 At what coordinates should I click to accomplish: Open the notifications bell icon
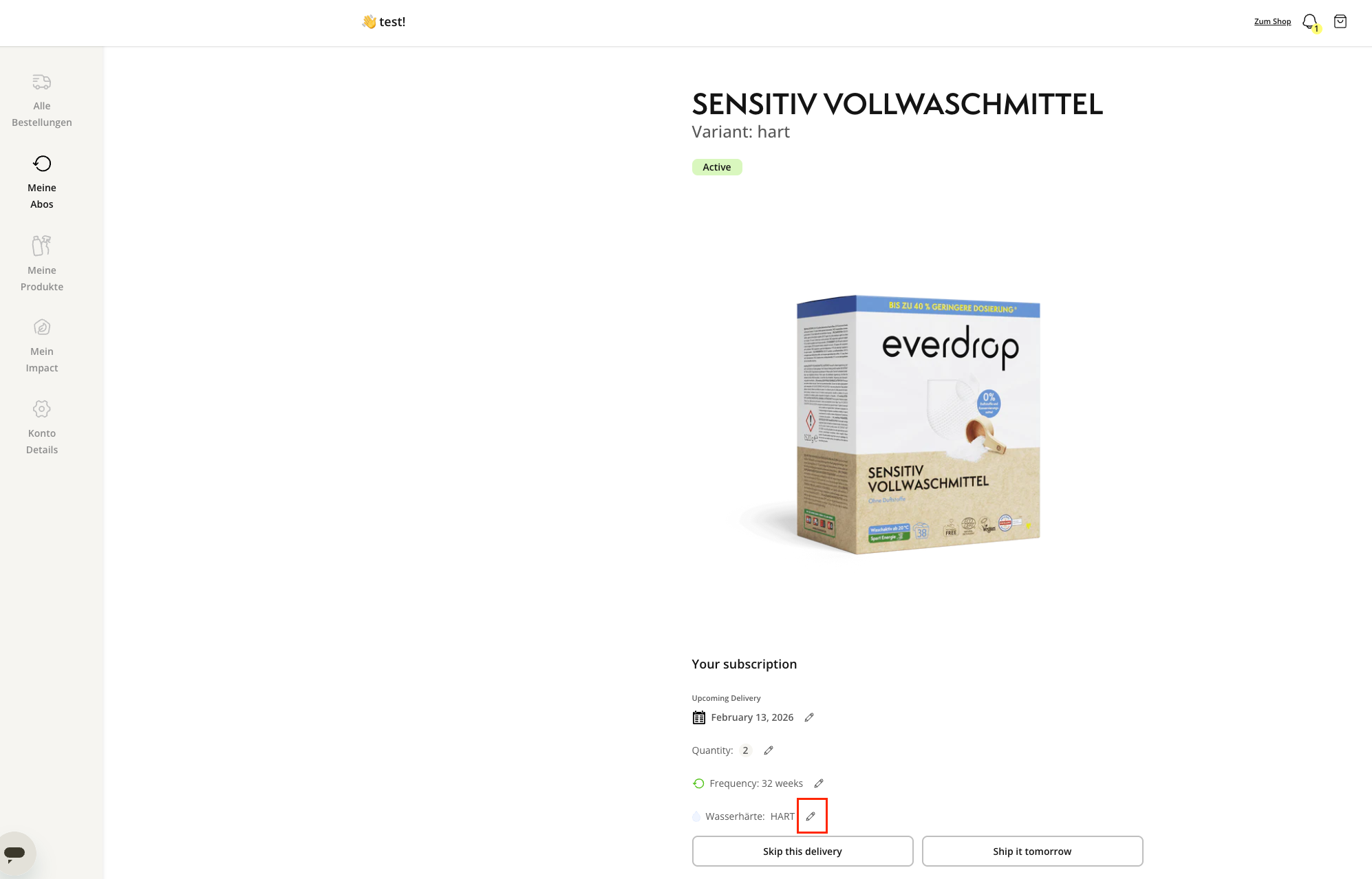1309,21
